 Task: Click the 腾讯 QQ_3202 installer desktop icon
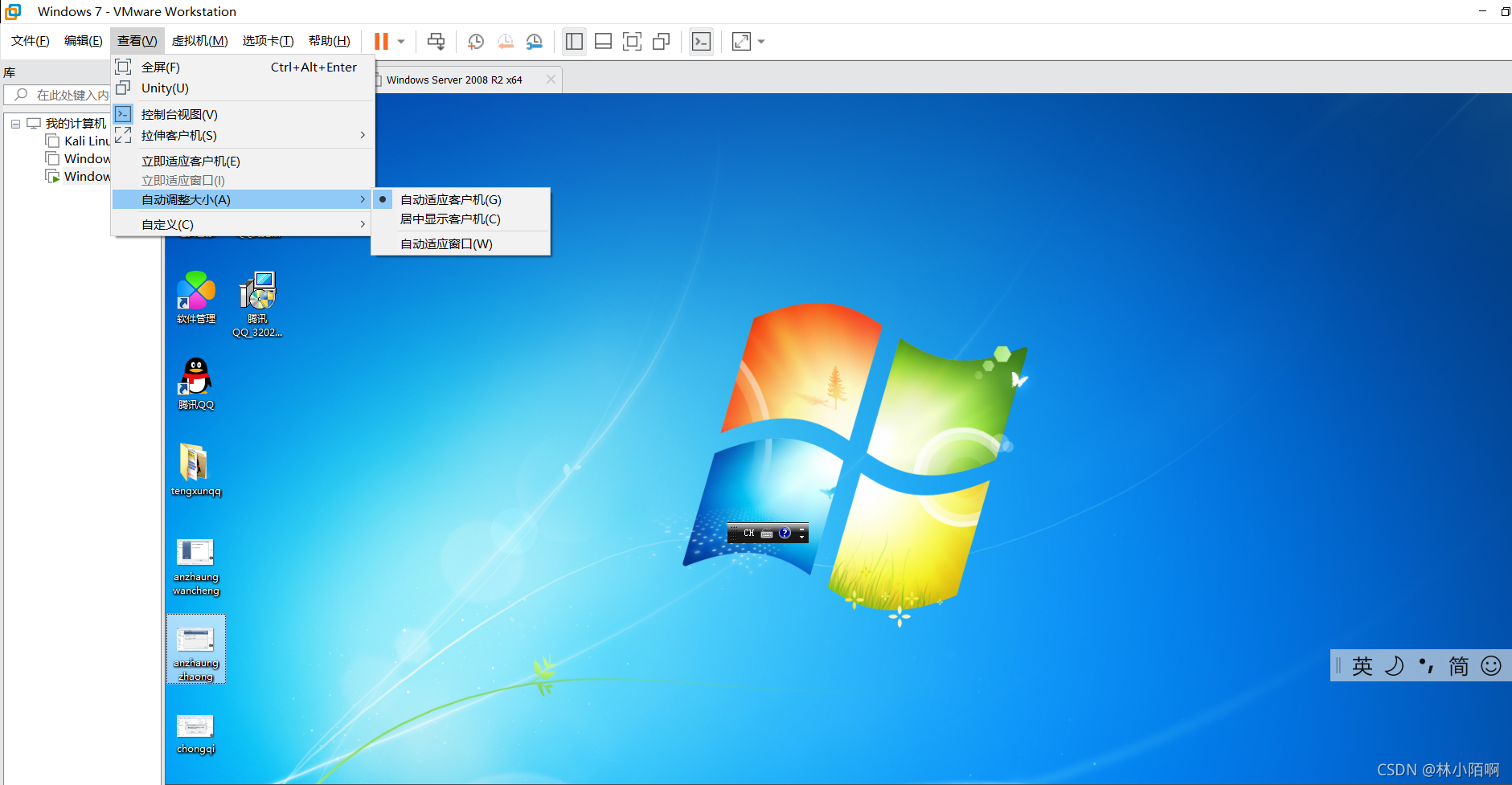tap(257, 304)
